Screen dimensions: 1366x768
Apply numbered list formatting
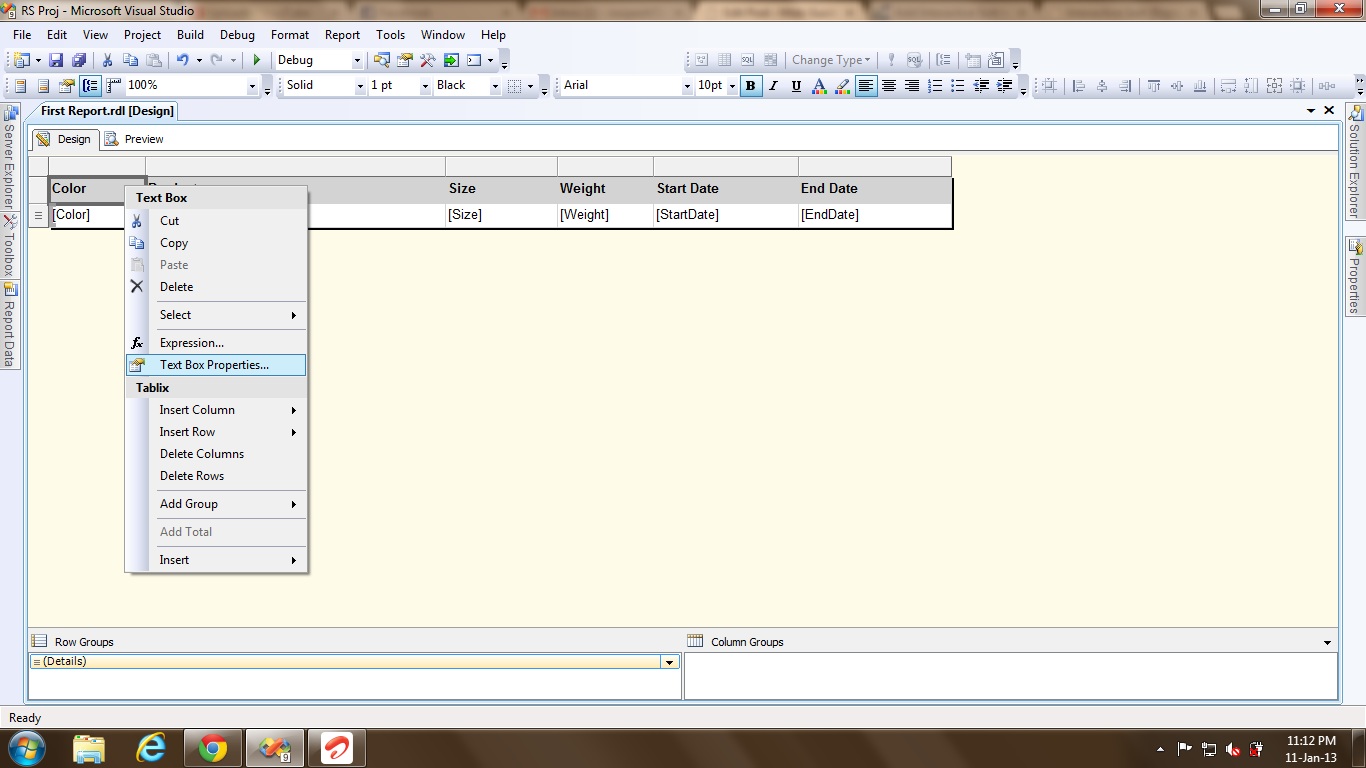(x=935, y=86)
